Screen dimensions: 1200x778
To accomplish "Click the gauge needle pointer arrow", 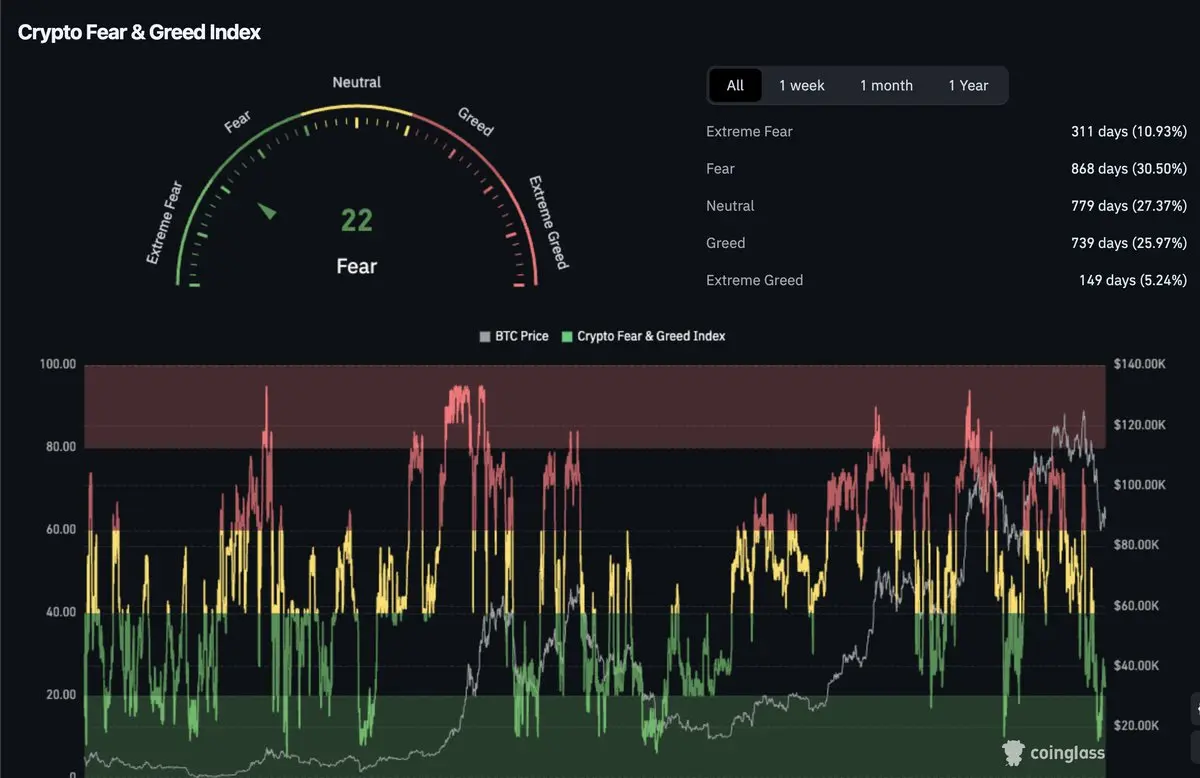I will point(267,210).
